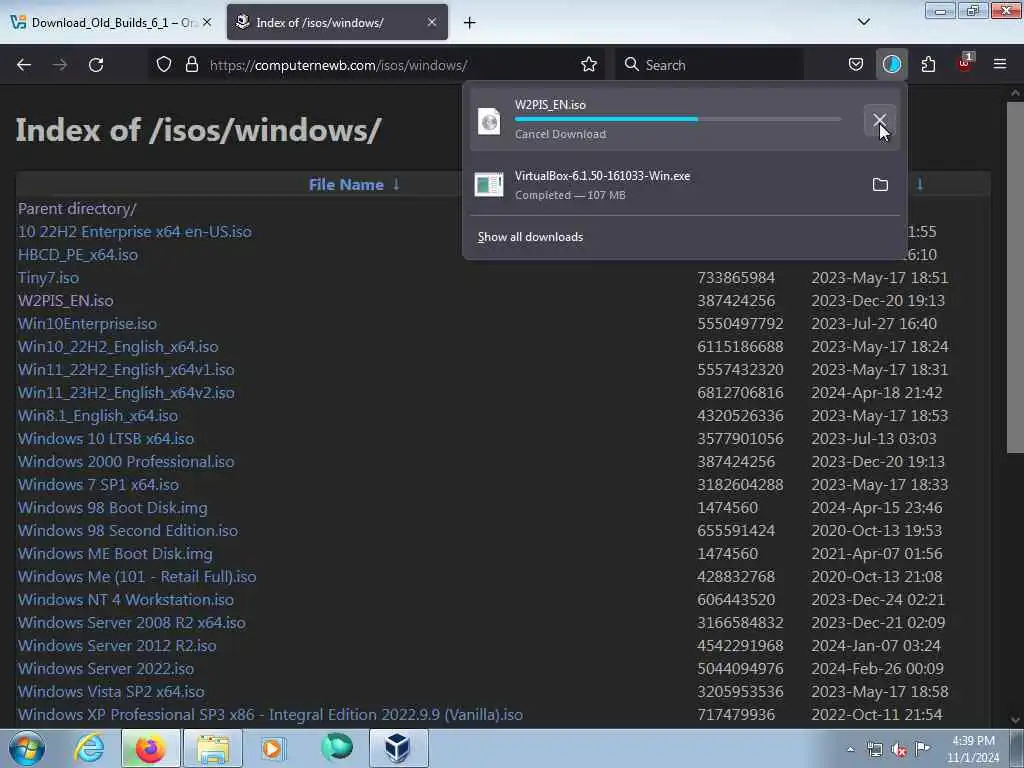Click the page vertical scrollbar thumb
Screen dimensions: 1024x768
click(x=1015, y=277)
